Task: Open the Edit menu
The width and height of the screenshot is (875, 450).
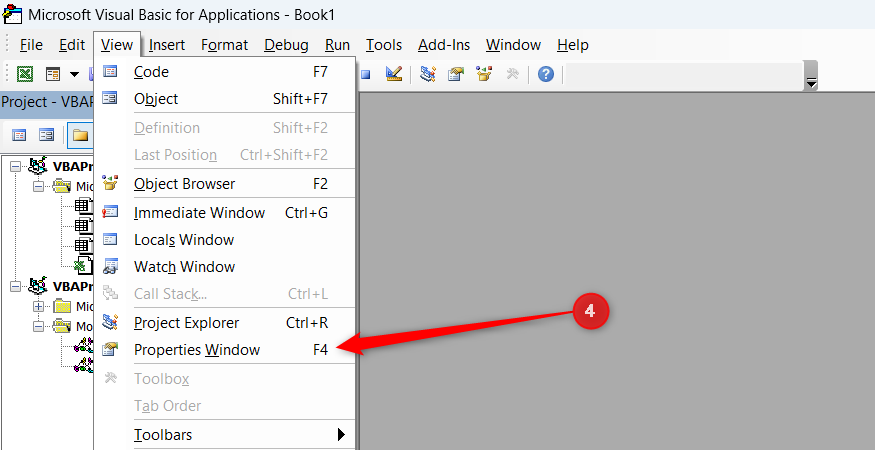Action: [x=72, y=45]
